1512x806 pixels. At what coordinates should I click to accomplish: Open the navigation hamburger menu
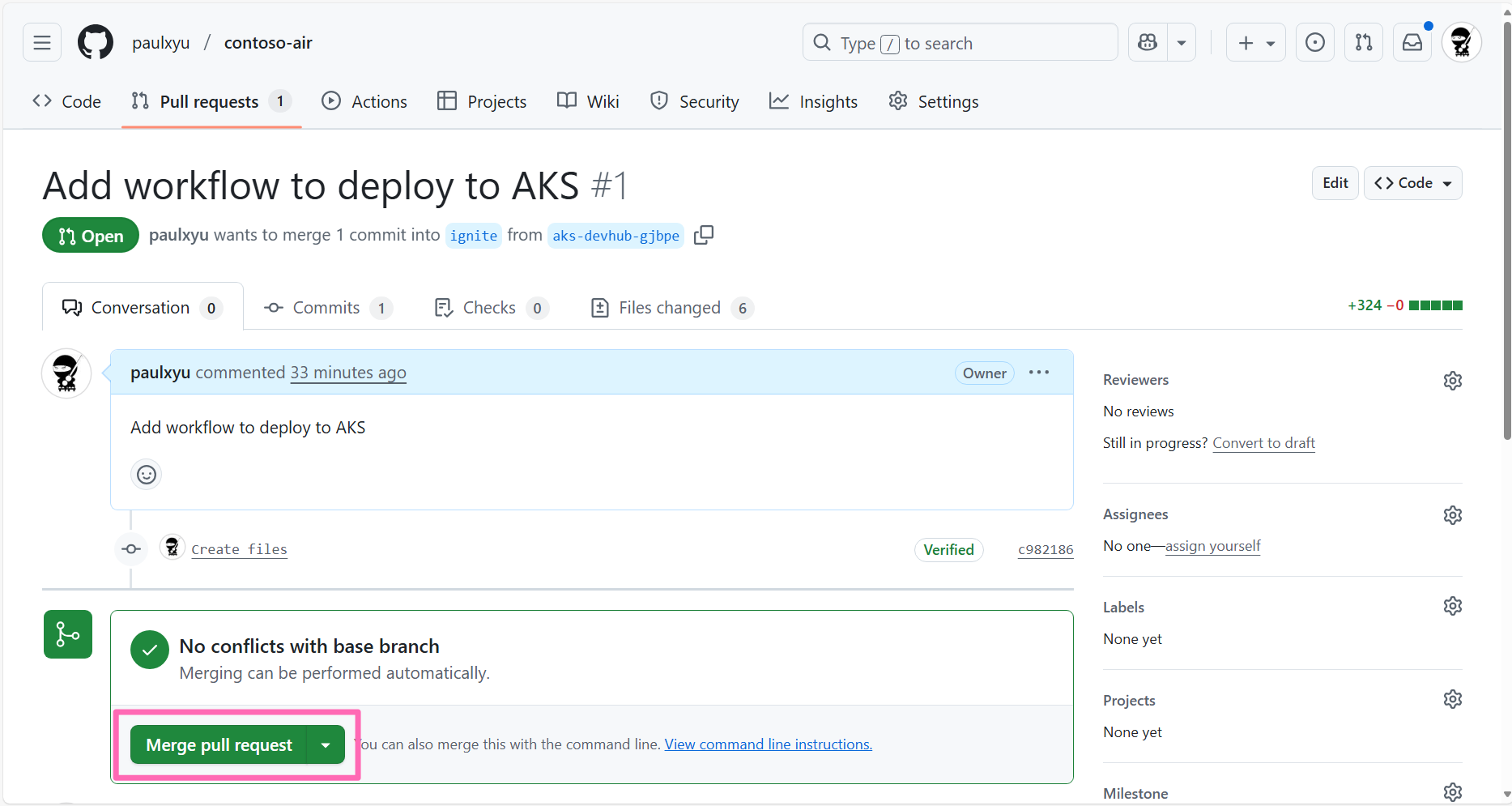(x=41, y=42)
